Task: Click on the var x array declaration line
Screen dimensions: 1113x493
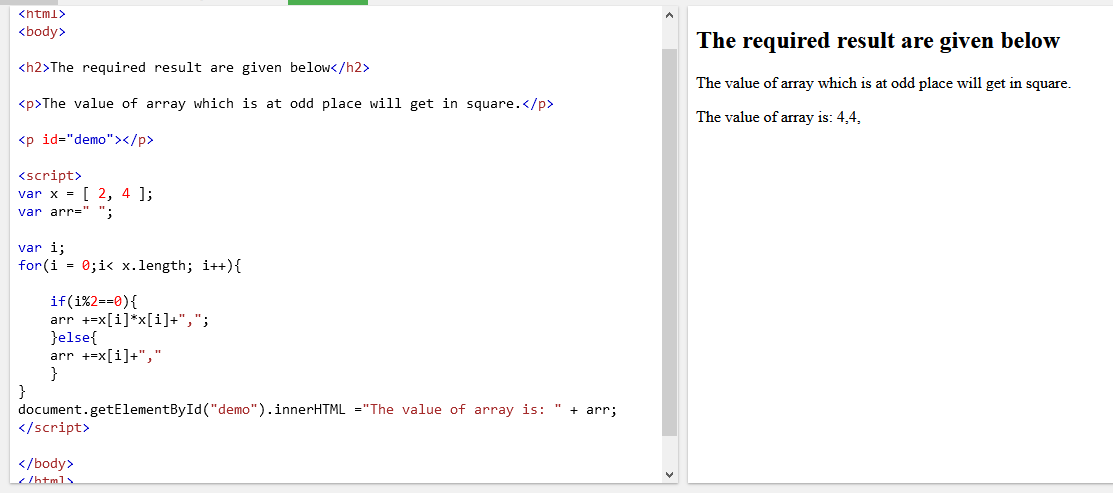Action: coord(86,194)
